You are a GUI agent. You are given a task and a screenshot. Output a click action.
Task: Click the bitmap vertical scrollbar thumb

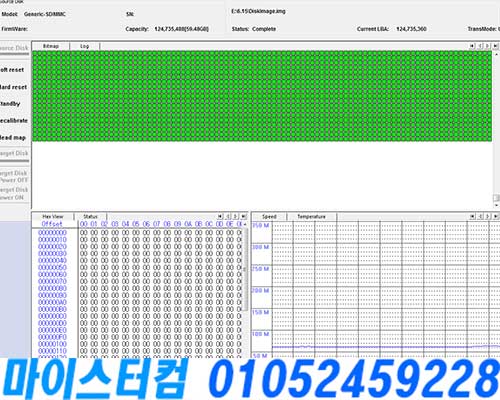(496, 198)
